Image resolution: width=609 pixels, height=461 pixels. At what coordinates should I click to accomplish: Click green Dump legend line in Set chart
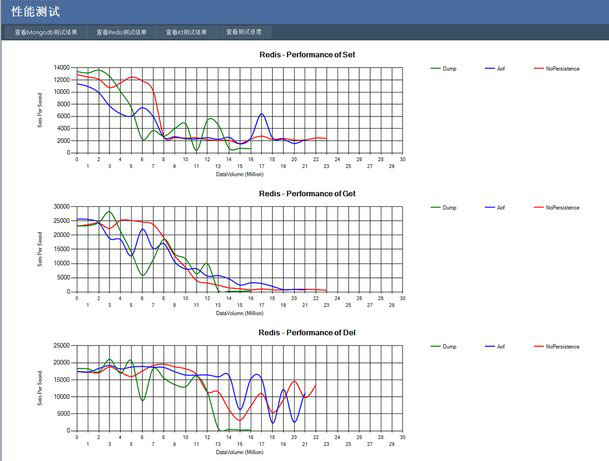pyautogui.click(x=435, y=68)
